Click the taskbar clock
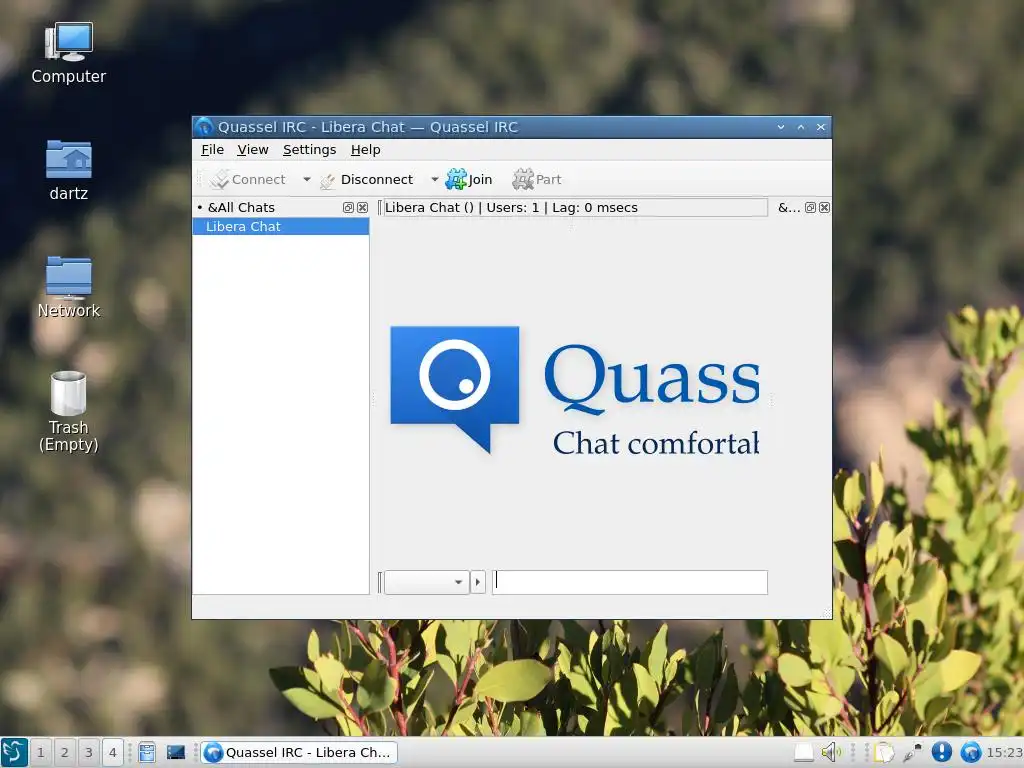Screen dimensions: 1024x768 click(x=1004, y=752)
